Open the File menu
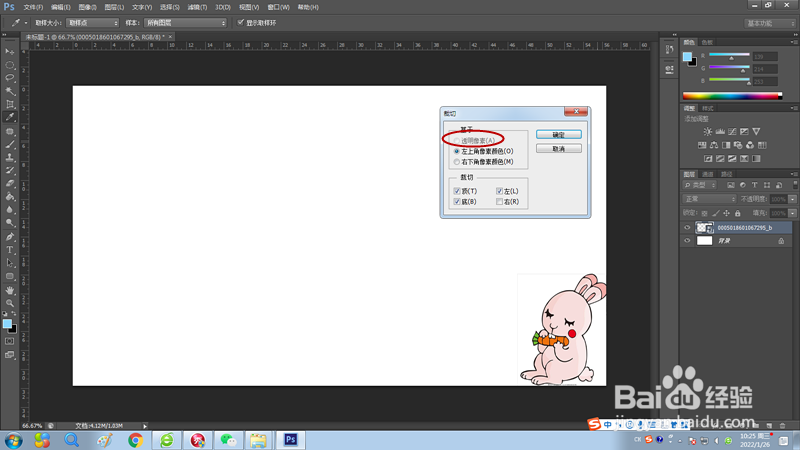 point(33,7)
